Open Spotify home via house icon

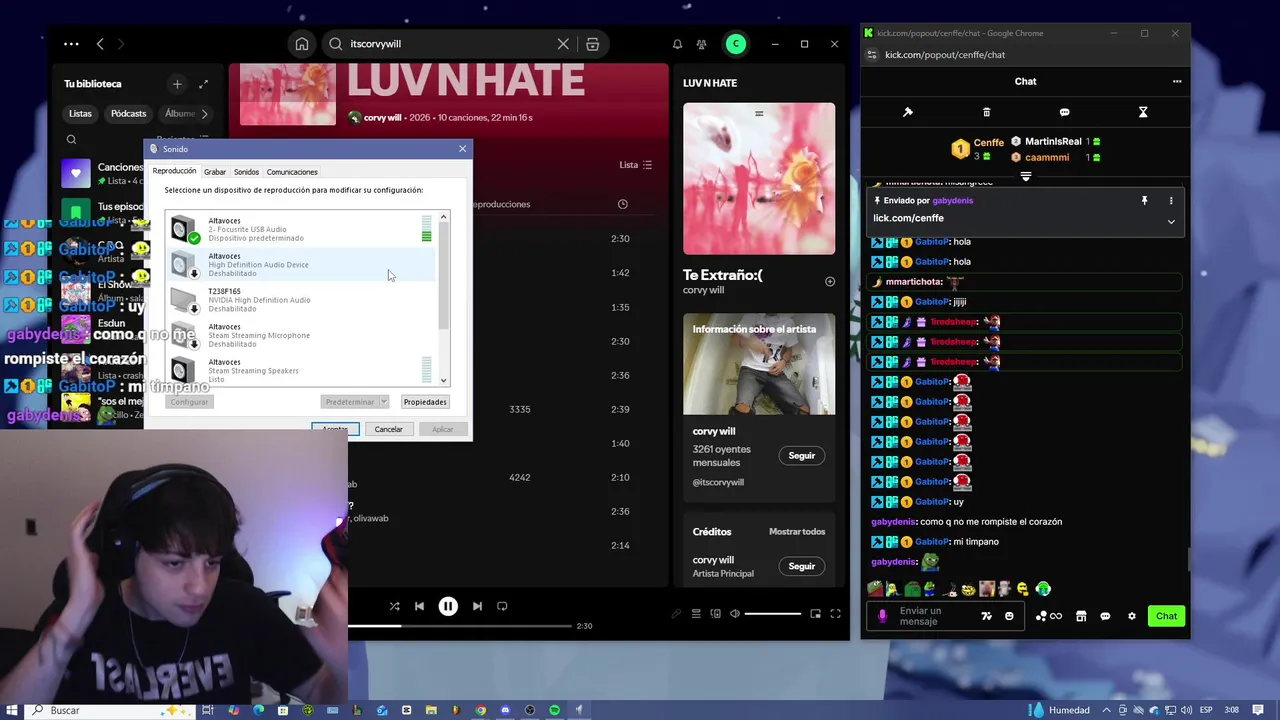coord(302,44)
